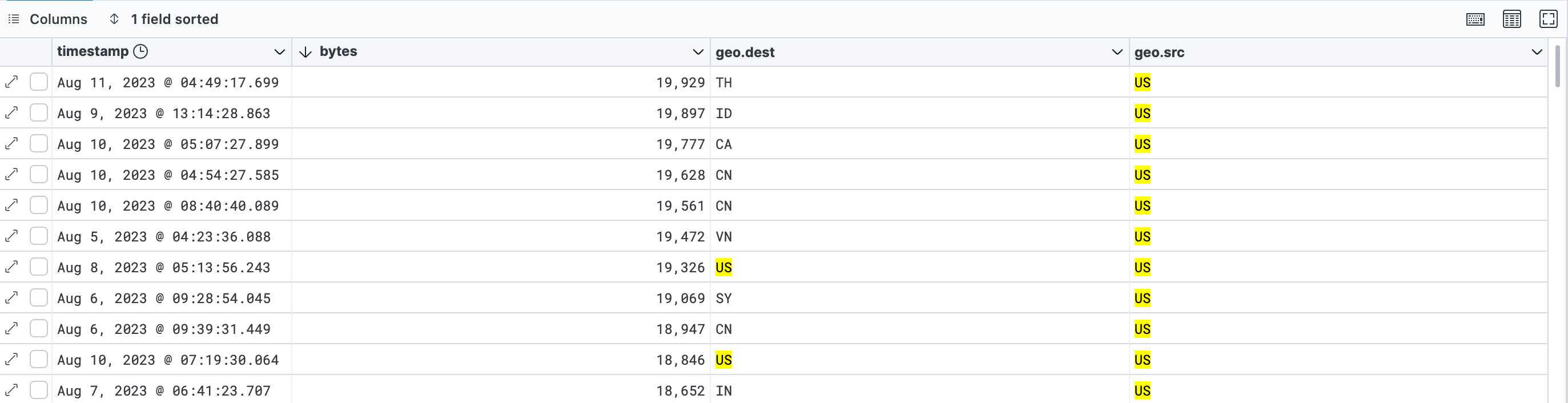Viewport: 1568px width, 403px height.
Task: Open bytes column header chevron menu
Action: (698, 53)
